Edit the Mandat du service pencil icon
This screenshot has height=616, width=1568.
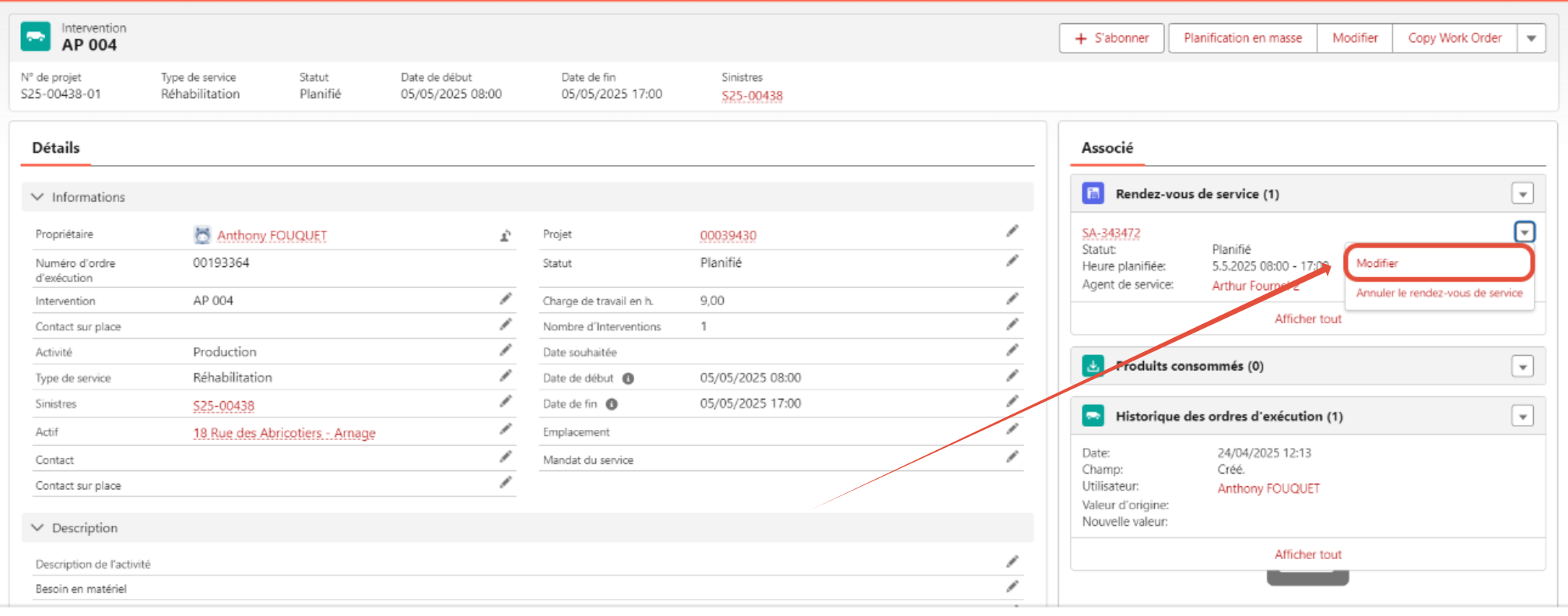(1012, 457)
